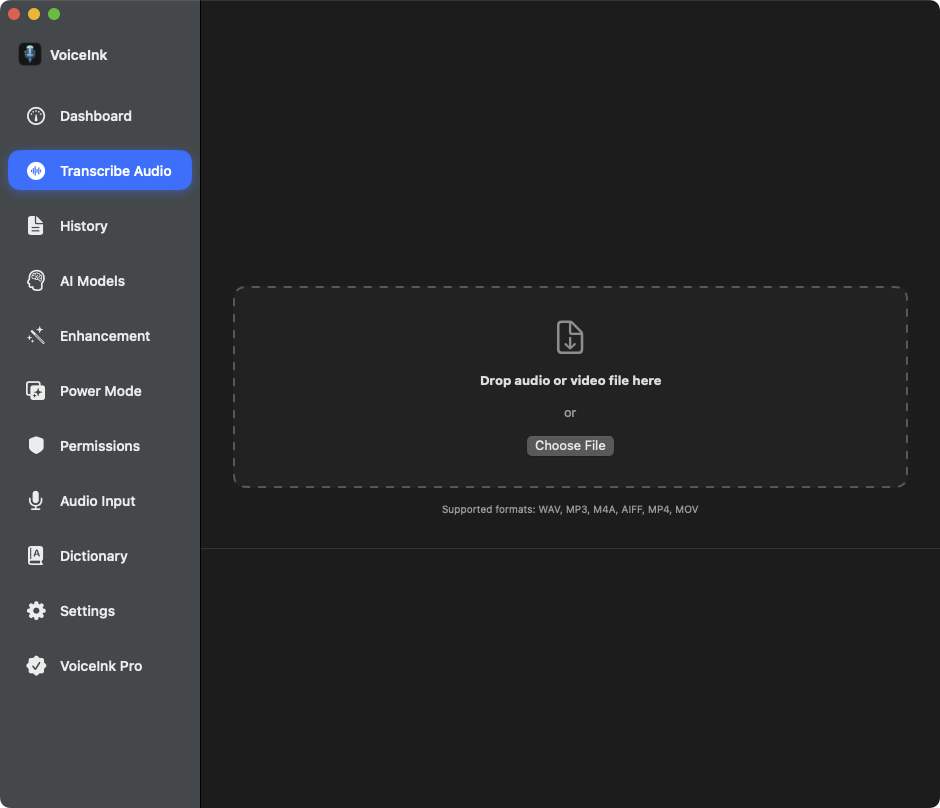Viewport: 940px width, 808px height.
Task: Click the Dashboard gauge icon
Action: tap(36, 116)
